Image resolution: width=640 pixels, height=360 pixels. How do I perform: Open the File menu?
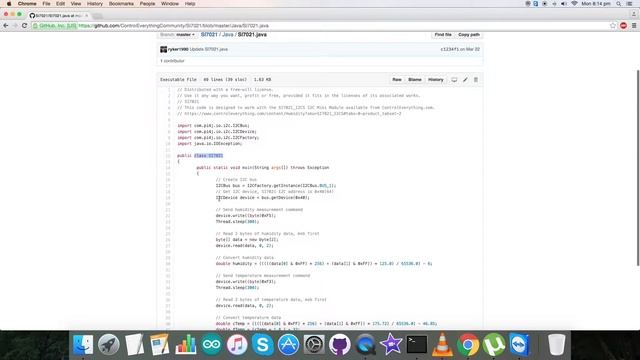click(47, 4)
